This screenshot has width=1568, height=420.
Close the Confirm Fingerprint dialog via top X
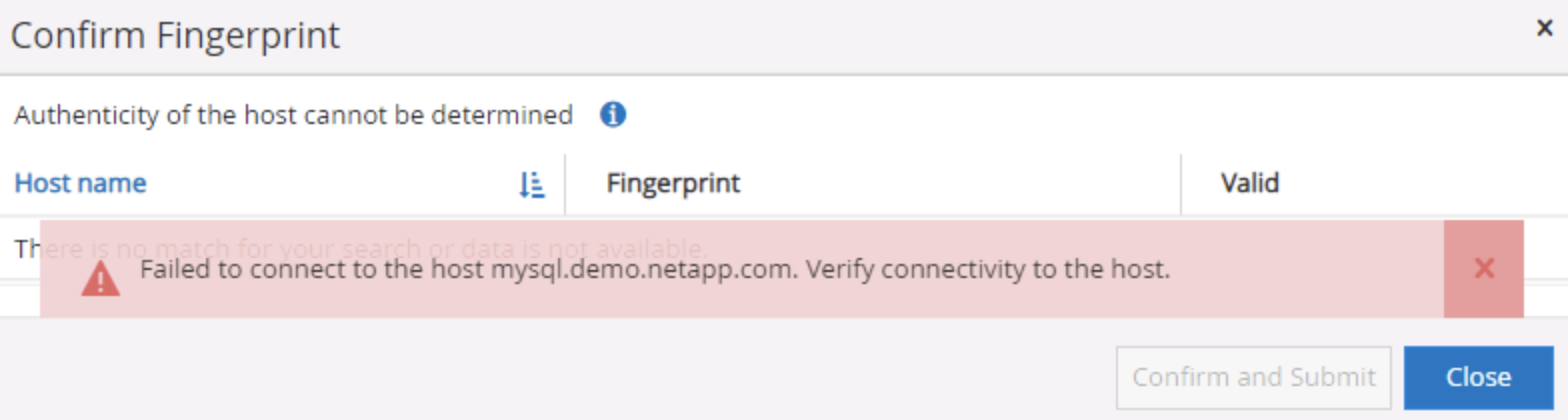click(1544, 29)
